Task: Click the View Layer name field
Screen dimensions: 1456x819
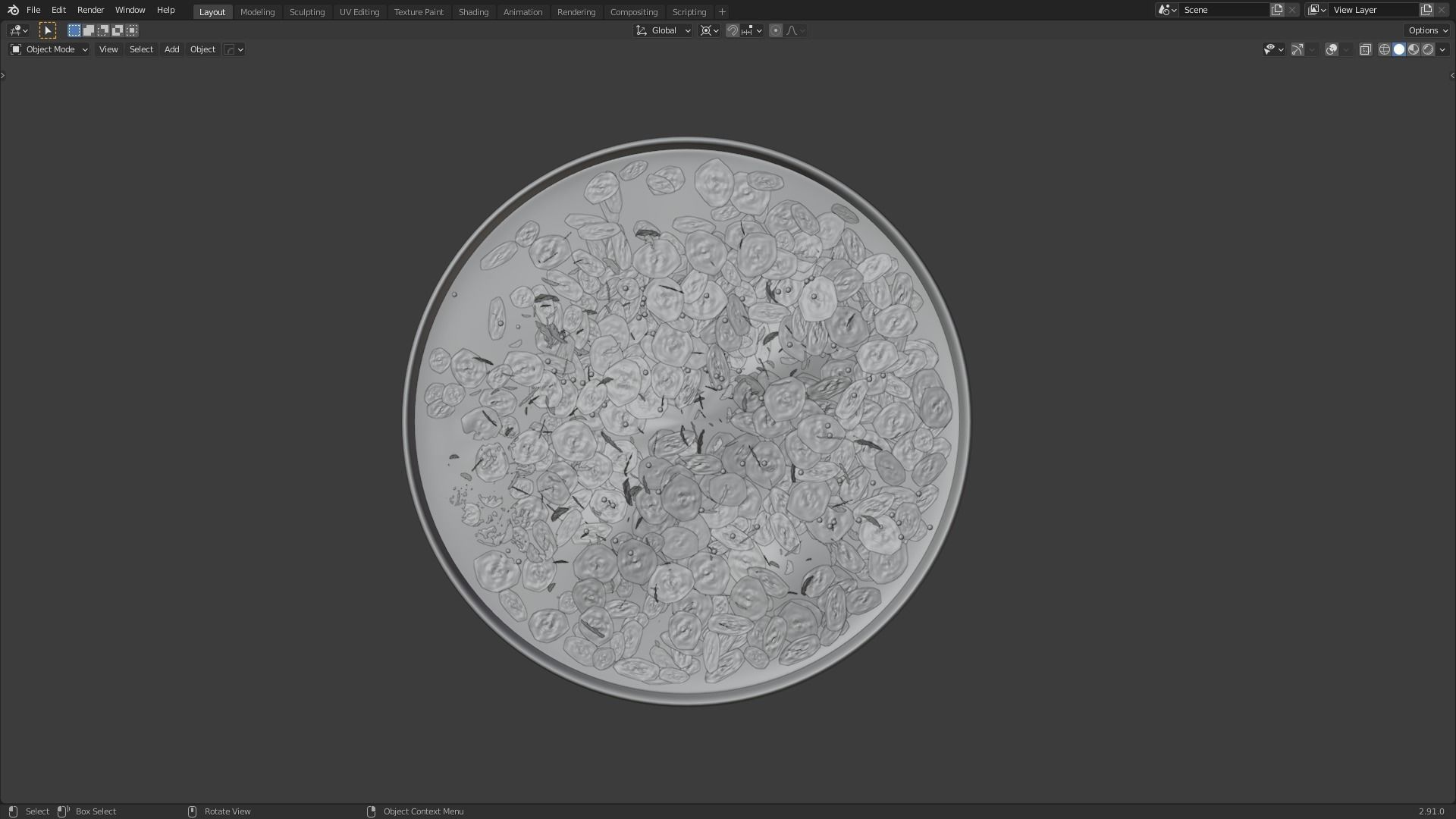Action: point(1373,10)
